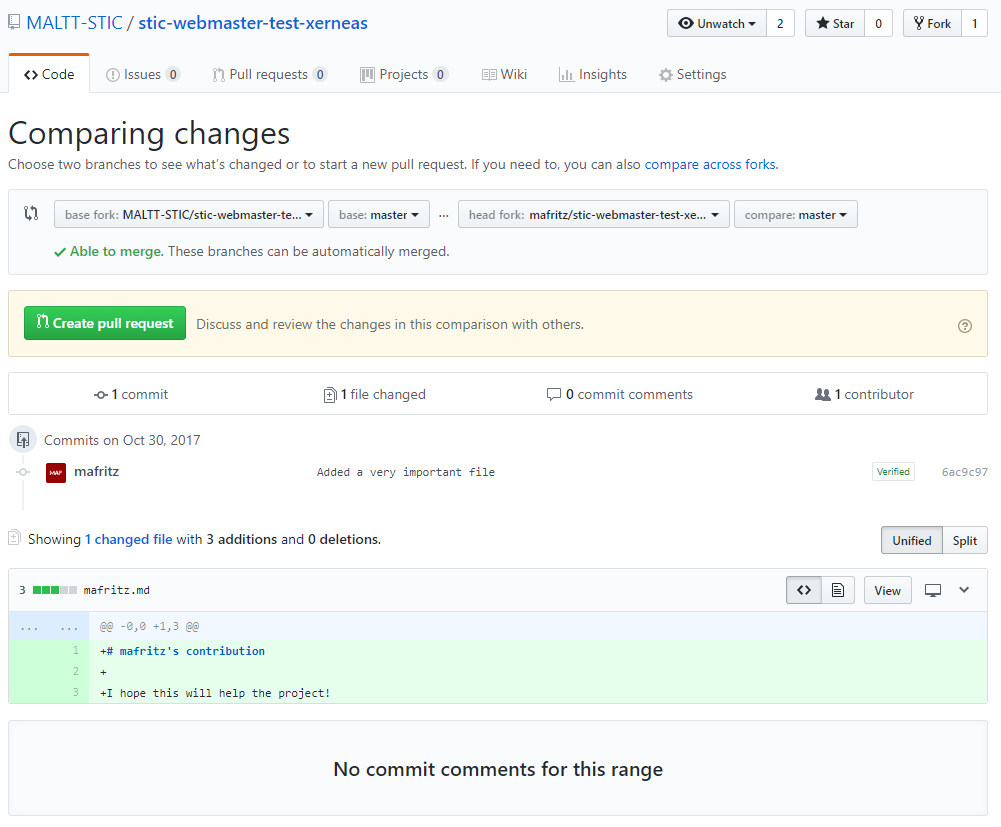Open the Projects tab

(x=403, y=74)
